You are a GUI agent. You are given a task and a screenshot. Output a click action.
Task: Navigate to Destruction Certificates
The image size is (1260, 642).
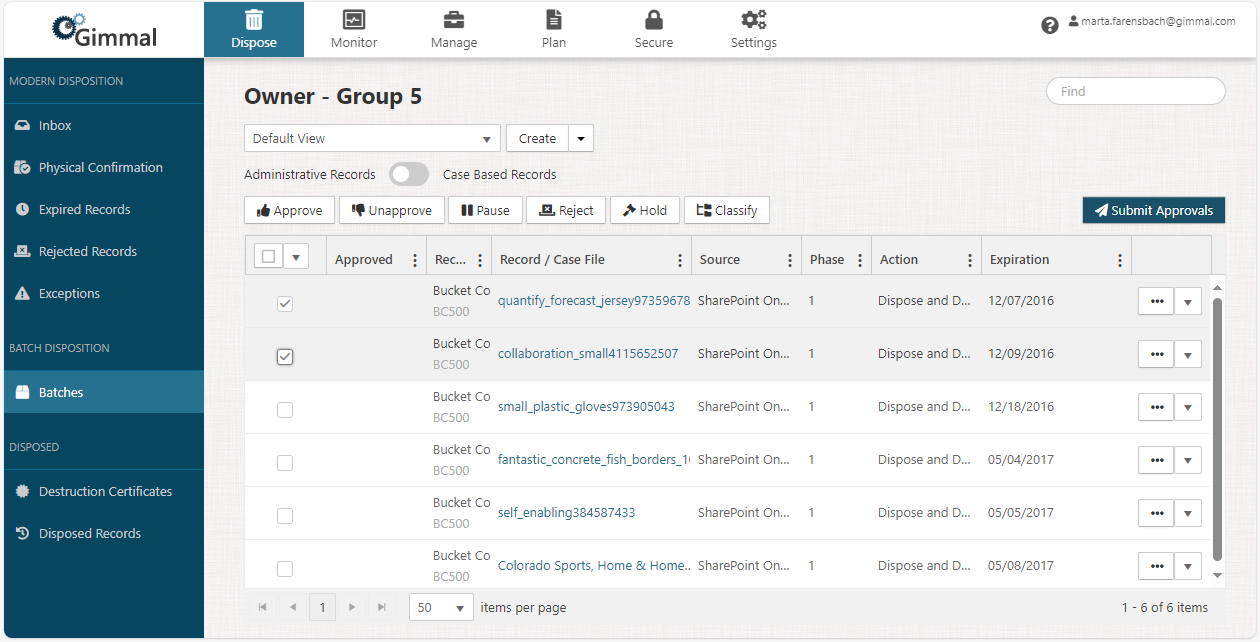(105, 492)
